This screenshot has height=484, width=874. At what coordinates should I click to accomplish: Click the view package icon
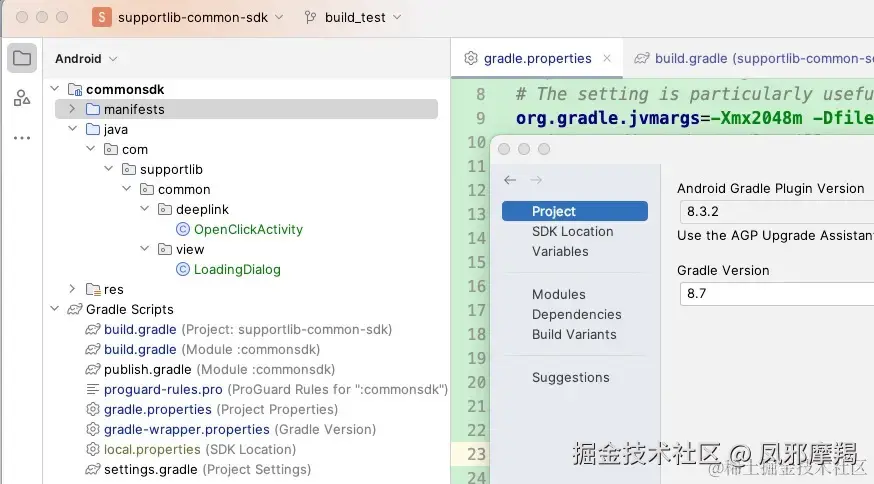[164, 249]
